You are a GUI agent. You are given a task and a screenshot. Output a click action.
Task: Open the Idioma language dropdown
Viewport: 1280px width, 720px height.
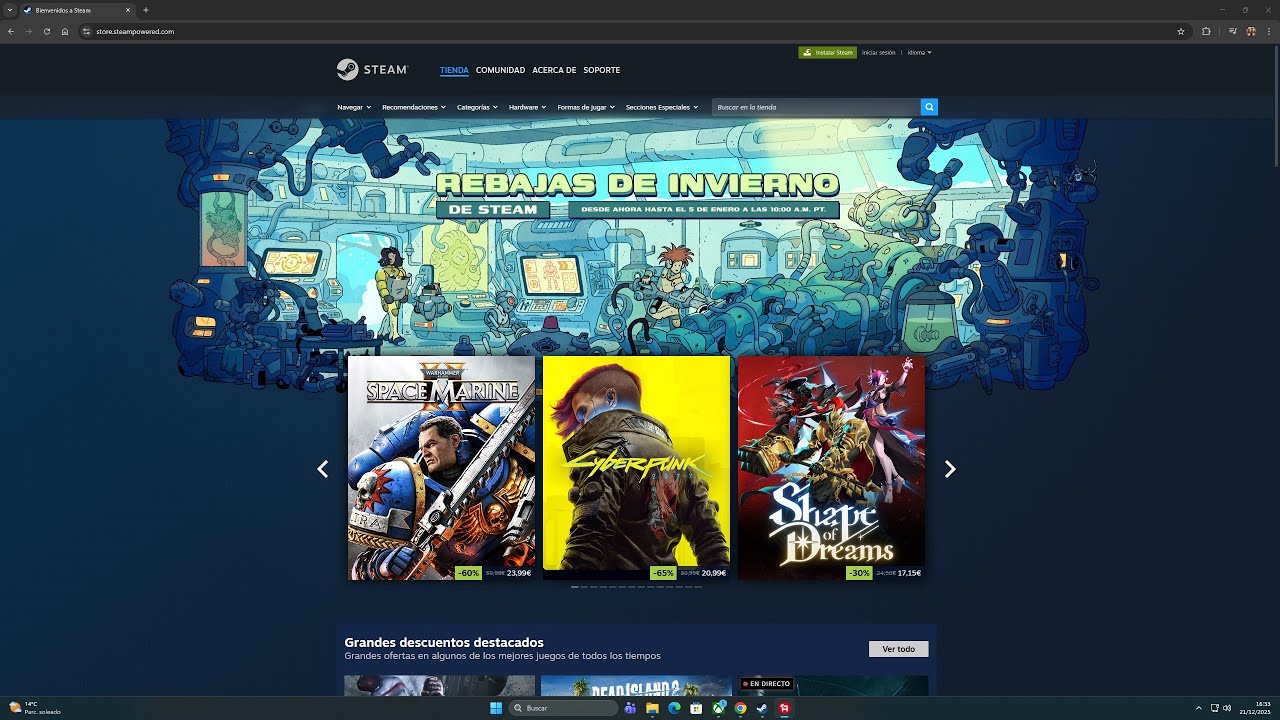click(x=919, y=52)
